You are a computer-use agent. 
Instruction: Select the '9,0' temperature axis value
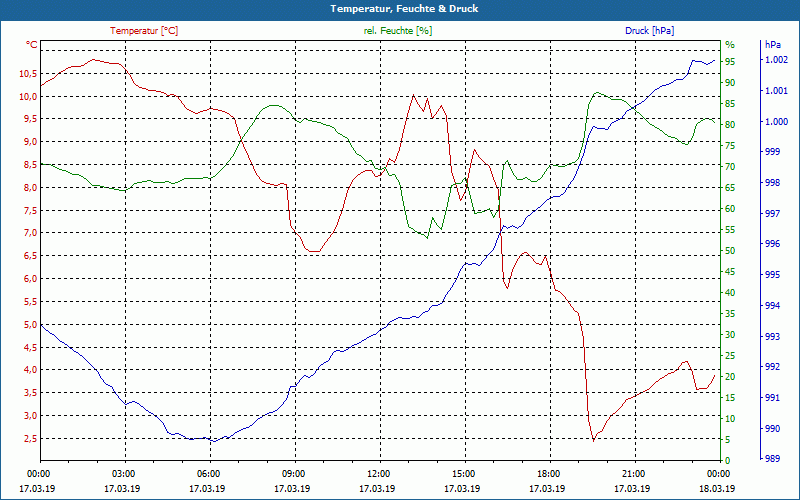click(x=30, y=142)
